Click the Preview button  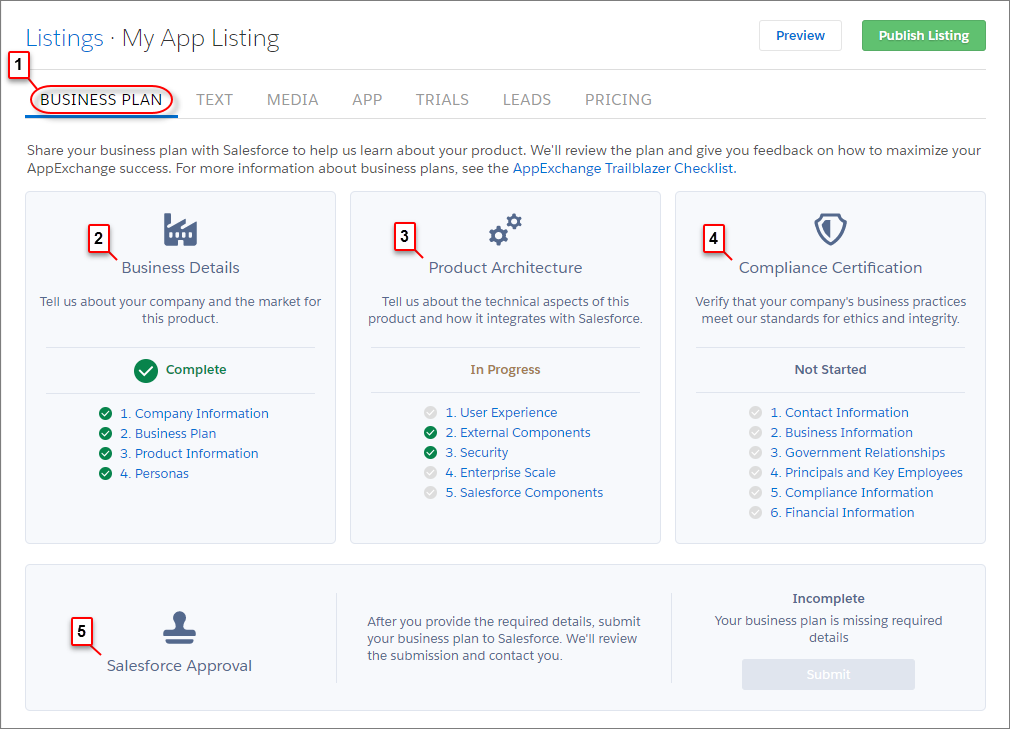800,35
